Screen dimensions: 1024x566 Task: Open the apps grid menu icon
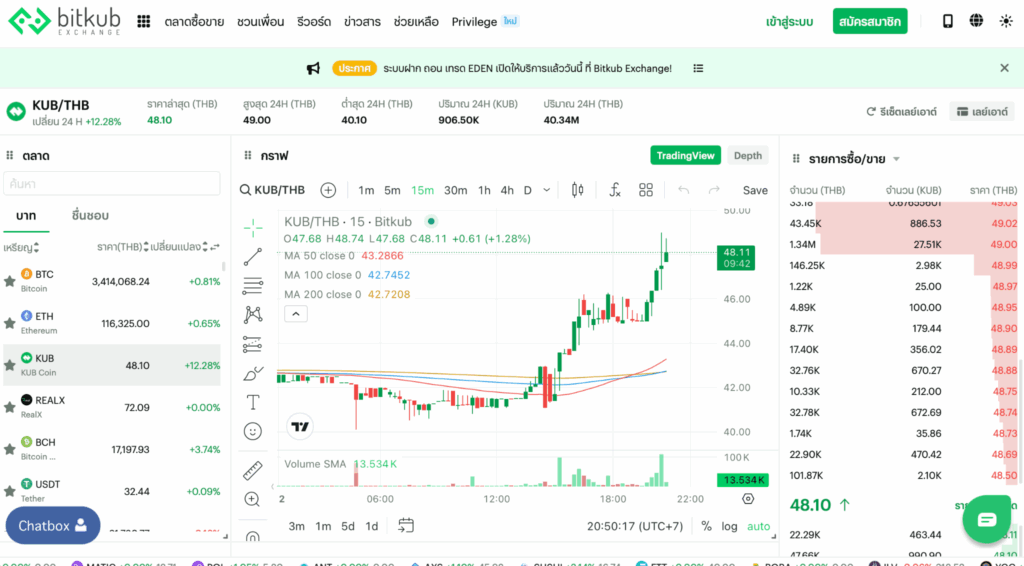(x=144, y=21)
